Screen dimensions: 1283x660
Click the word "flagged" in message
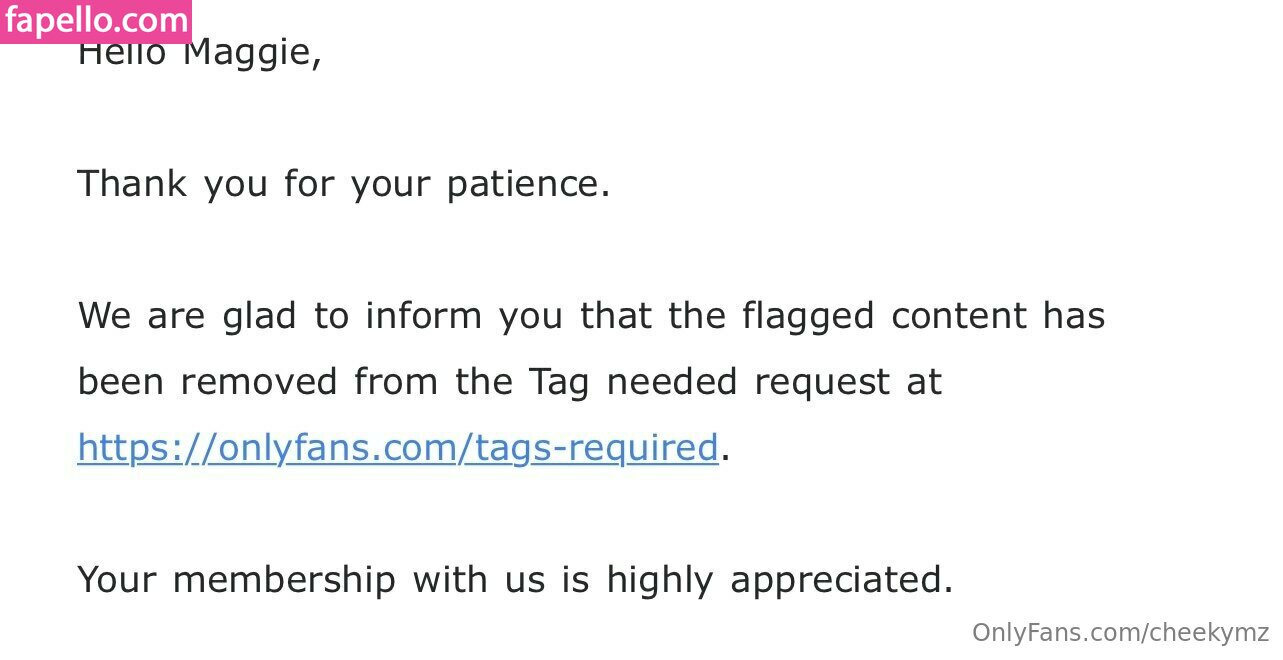tap(807, 316)
